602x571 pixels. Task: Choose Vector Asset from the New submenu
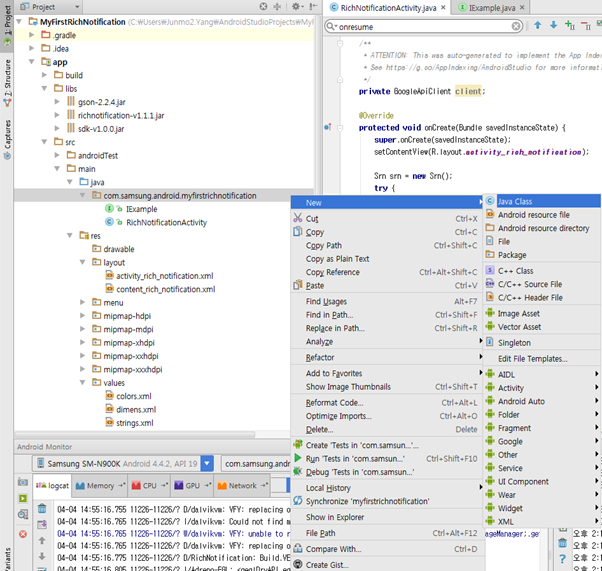click(519, 327)
